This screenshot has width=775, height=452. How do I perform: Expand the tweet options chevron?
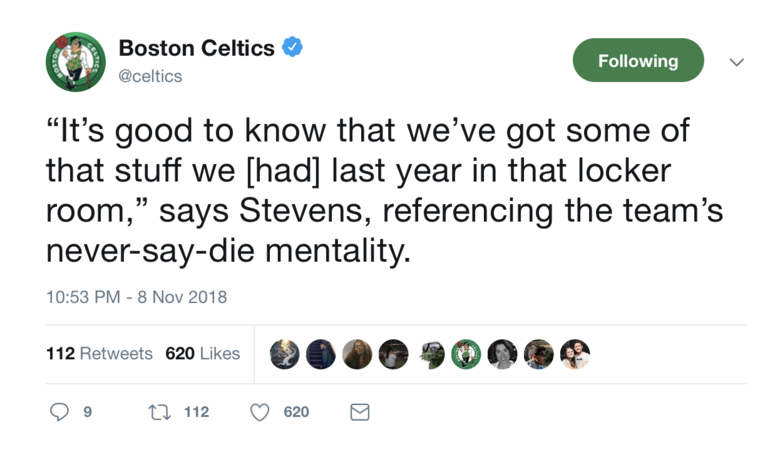tap(737, 62)
